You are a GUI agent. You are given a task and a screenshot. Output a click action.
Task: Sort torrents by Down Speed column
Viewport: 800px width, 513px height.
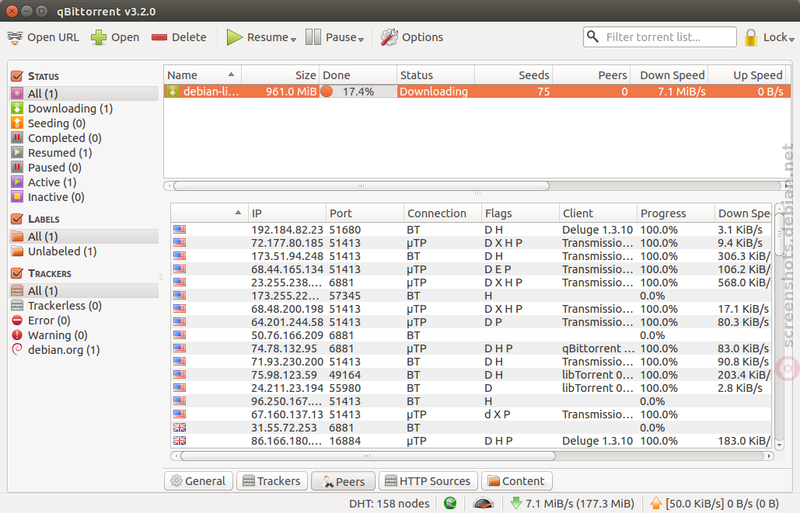point(669,75)
